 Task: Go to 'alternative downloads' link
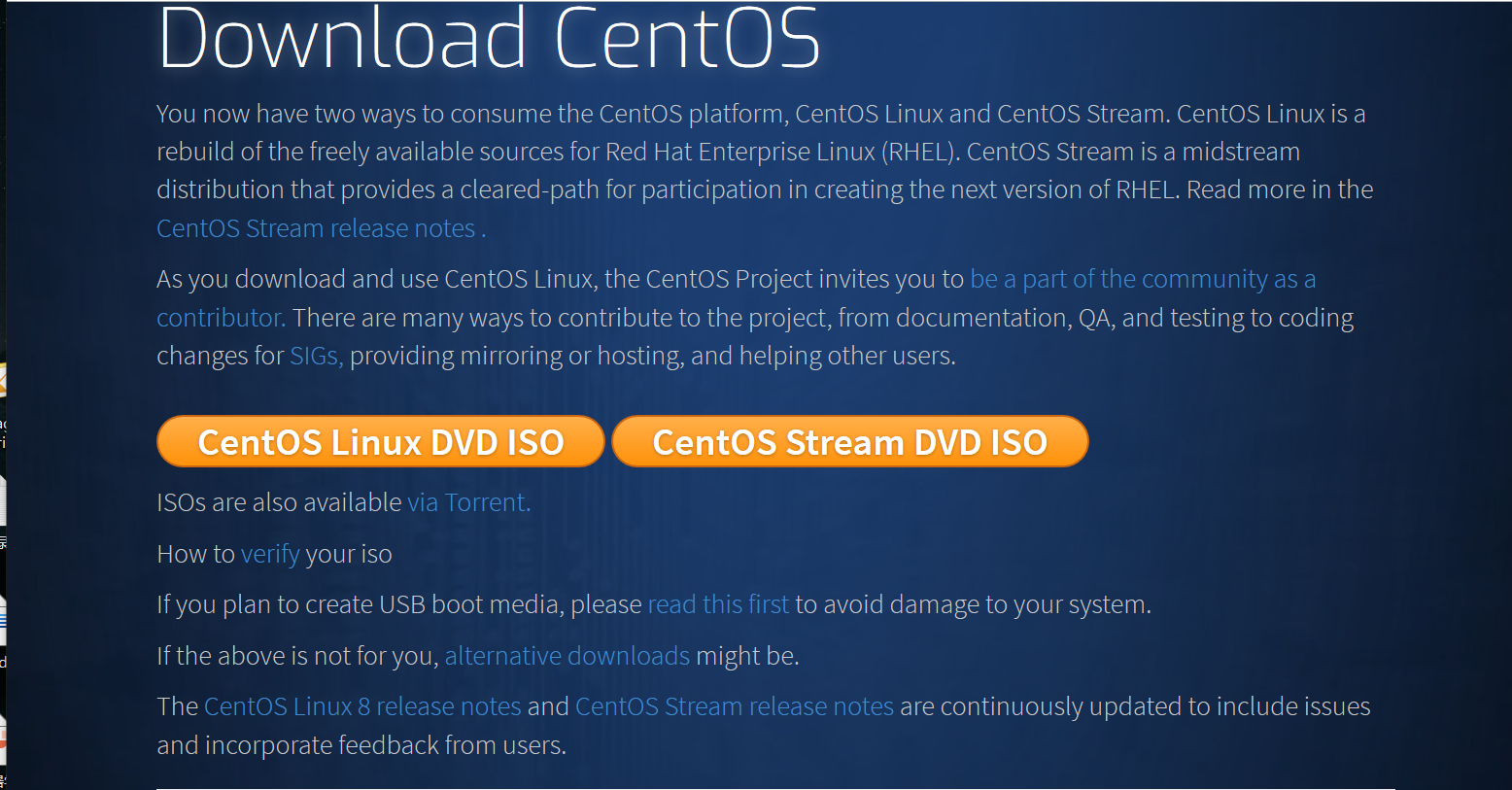click(x=567, y=656)
